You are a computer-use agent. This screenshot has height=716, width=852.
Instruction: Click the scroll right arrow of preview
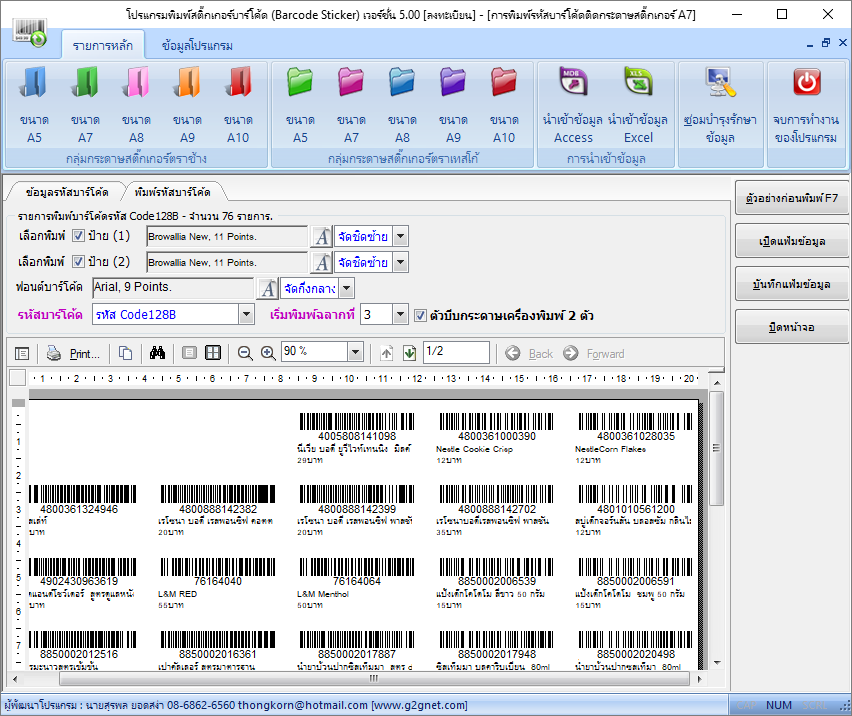coord(699,679)
